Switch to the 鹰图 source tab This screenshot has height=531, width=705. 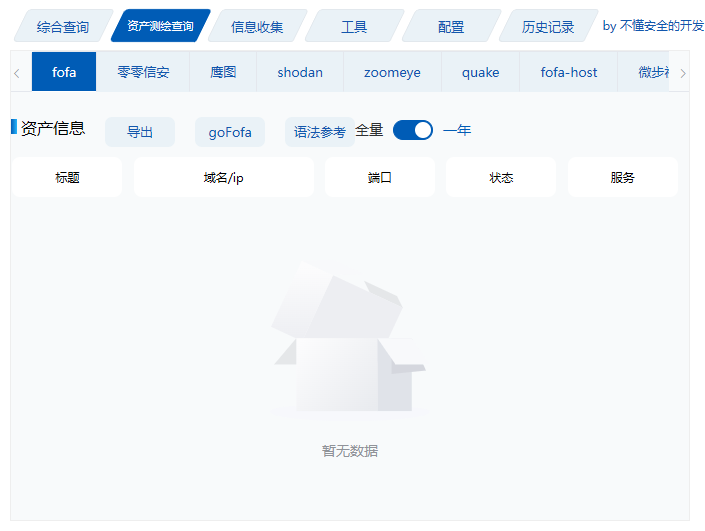click(x=223, y=72)
